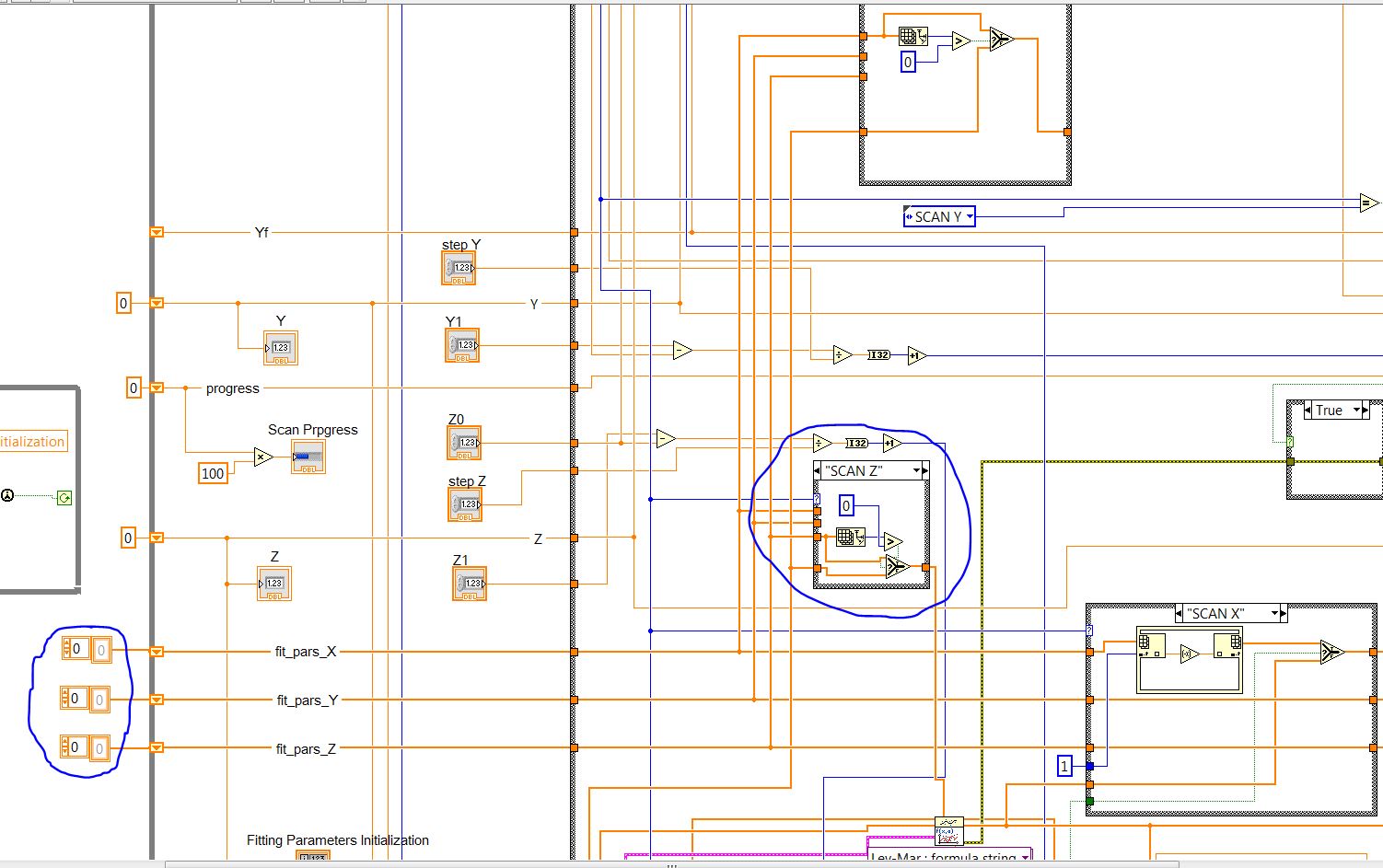Click the 0 constant wired to progress shift register

[134, 388]
